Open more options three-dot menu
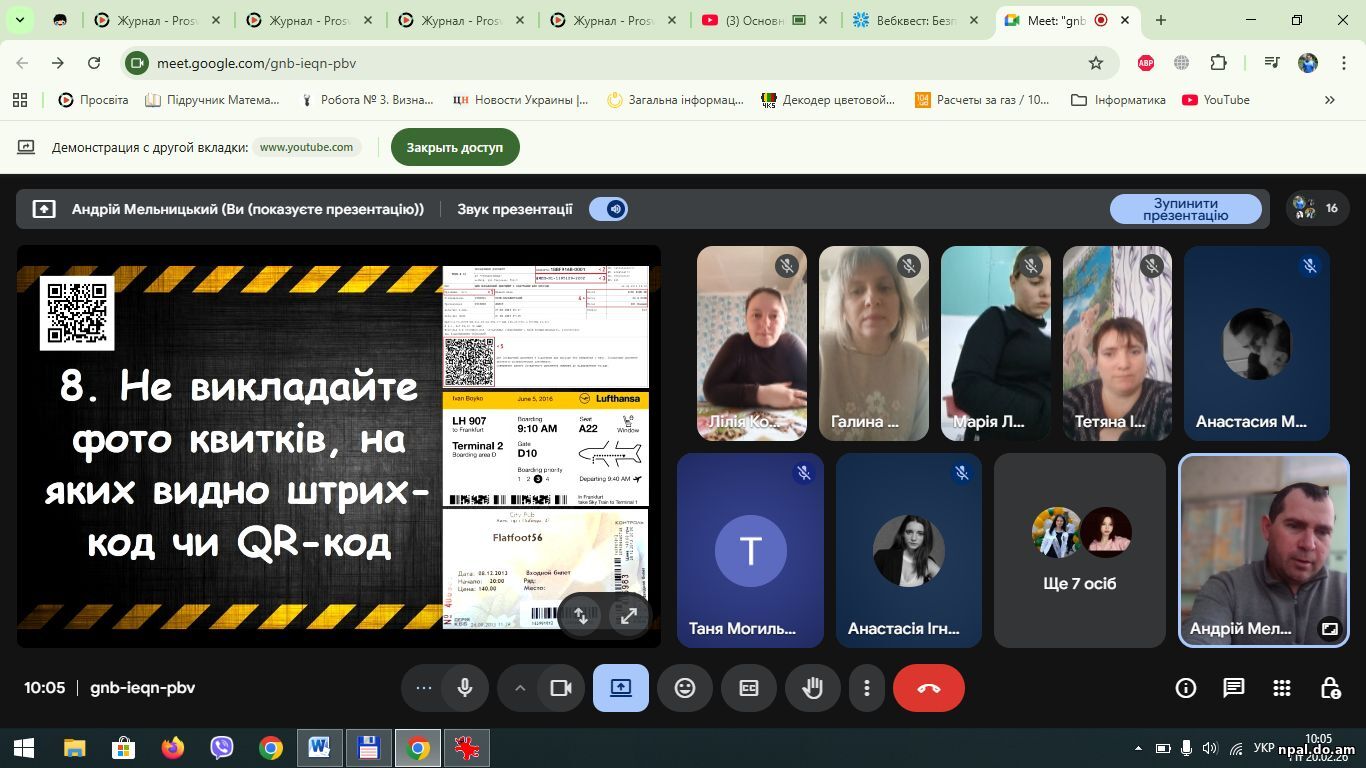This screenshot has height=768, width=1366. (x=866, y=688)
